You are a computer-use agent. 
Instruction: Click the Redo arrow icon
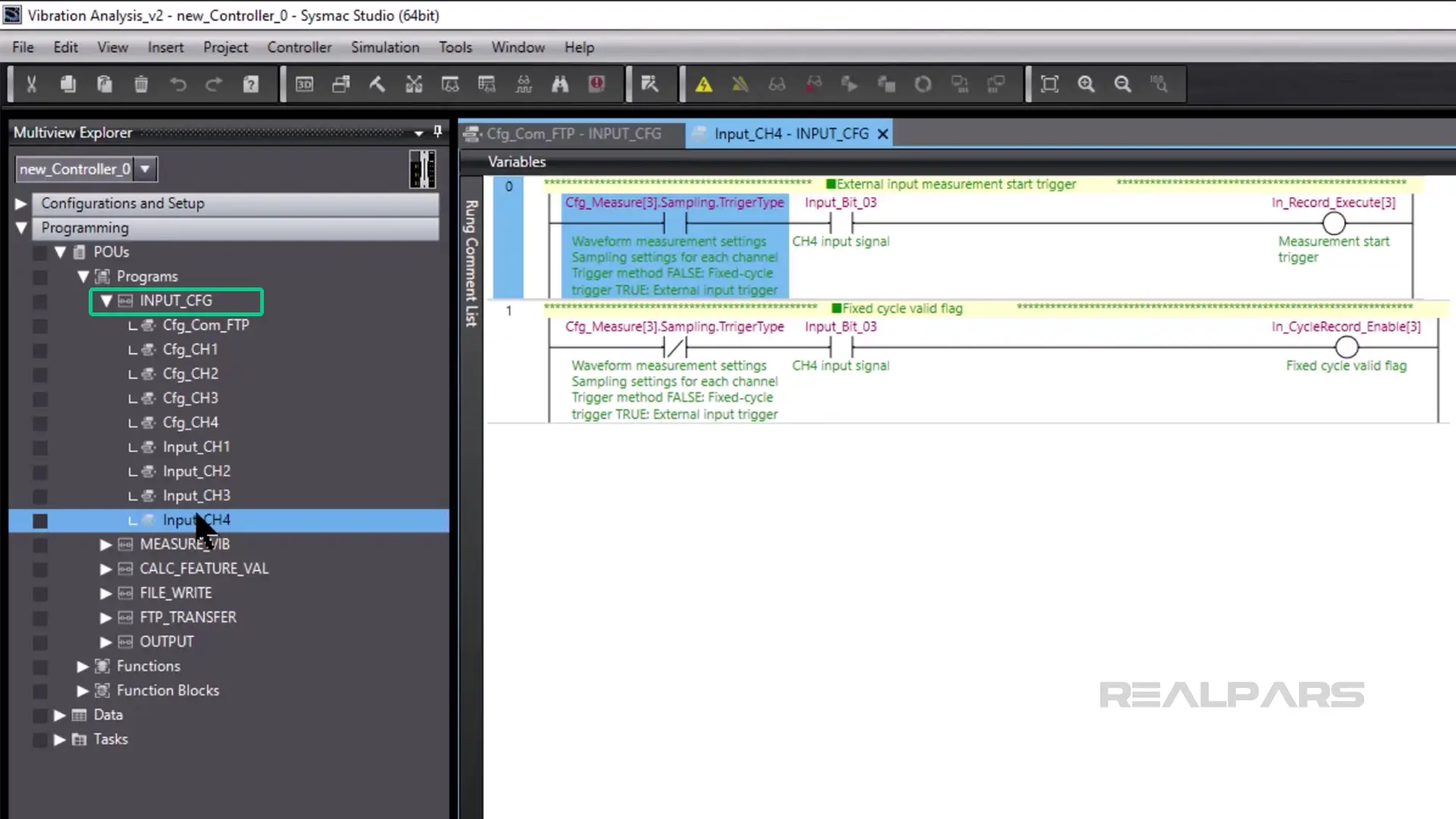[214, 84]
